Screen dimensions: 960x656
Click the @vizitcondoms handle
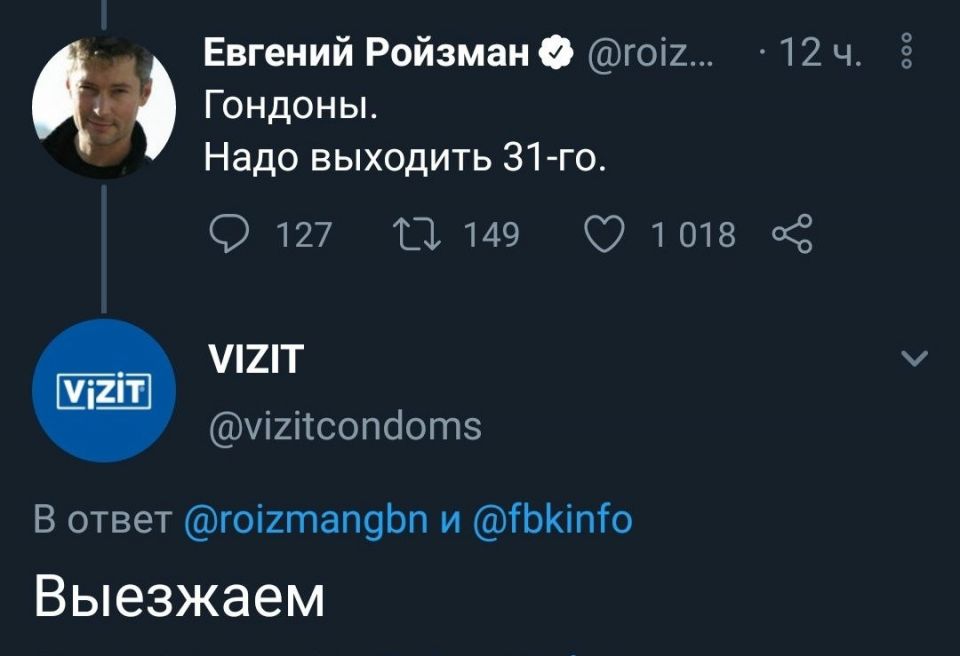click(345, 427)
